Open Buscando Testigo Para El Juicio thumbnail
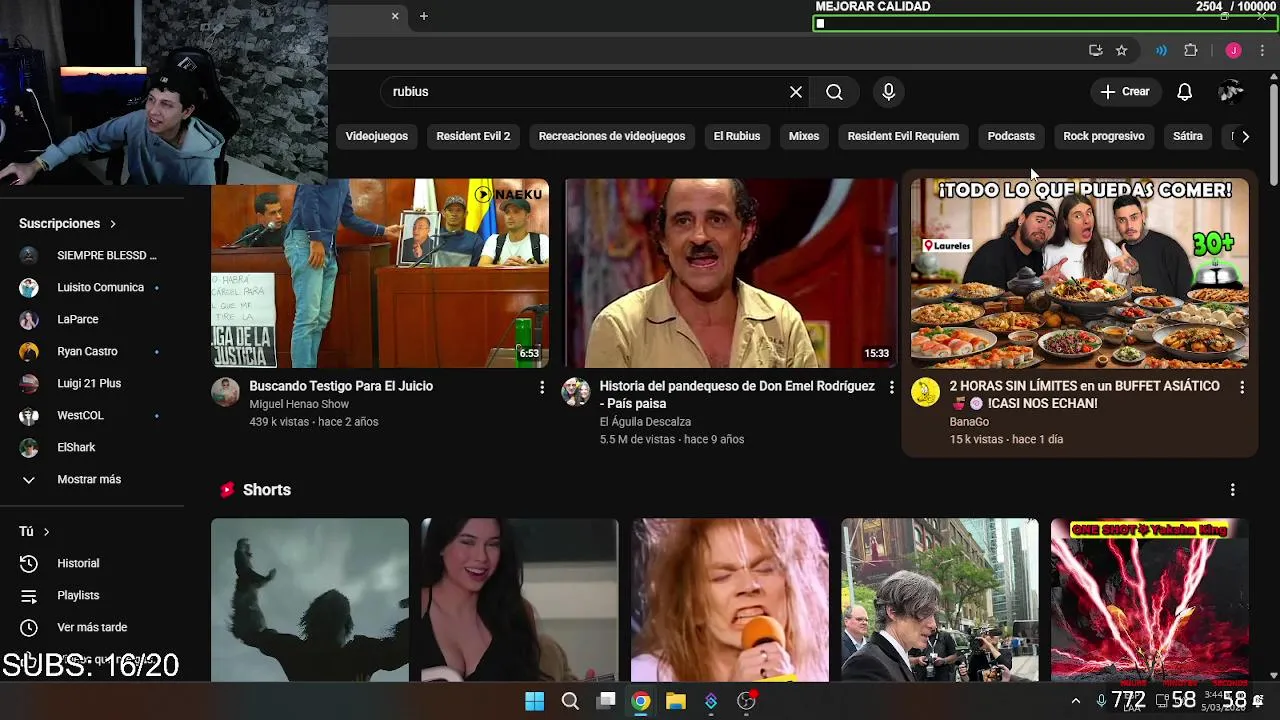The width and height of the screenshot is (1280, 720). [380, 273]
